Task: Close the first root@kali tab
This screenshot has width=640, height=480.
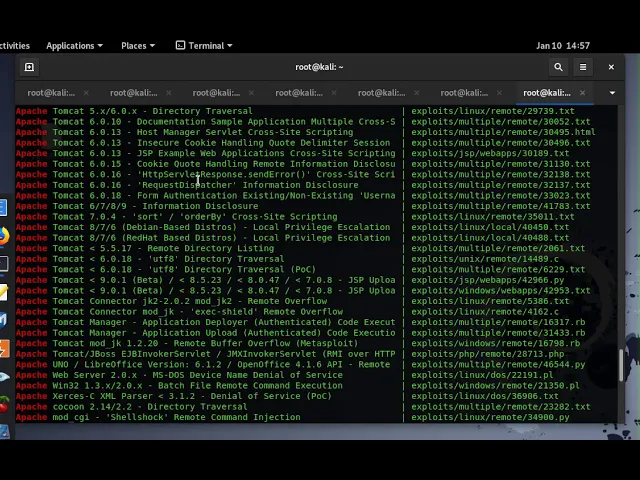Action: click(86, 93)
